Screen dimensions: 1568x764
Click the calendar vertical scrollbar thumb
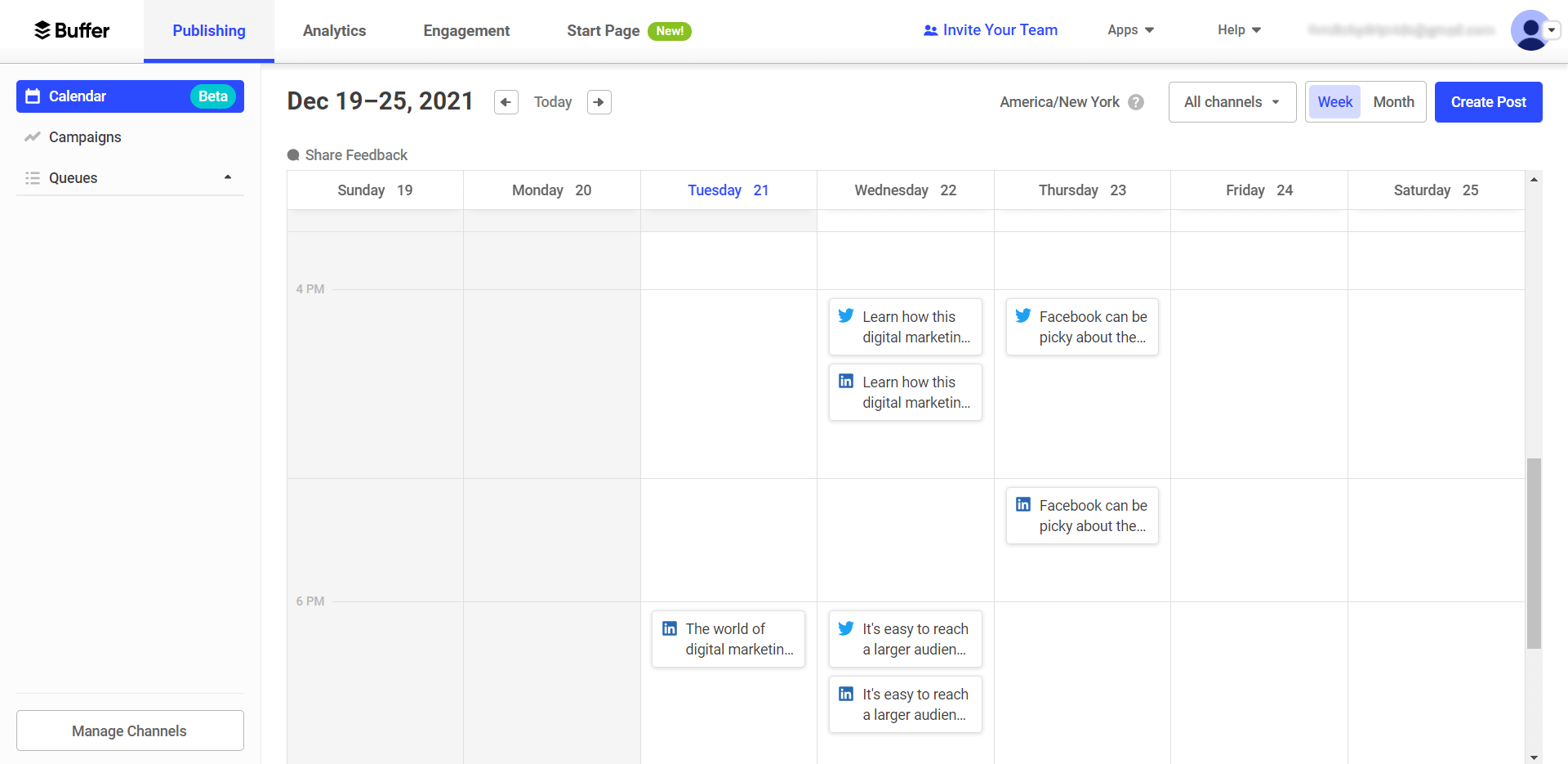point(1534,554)
